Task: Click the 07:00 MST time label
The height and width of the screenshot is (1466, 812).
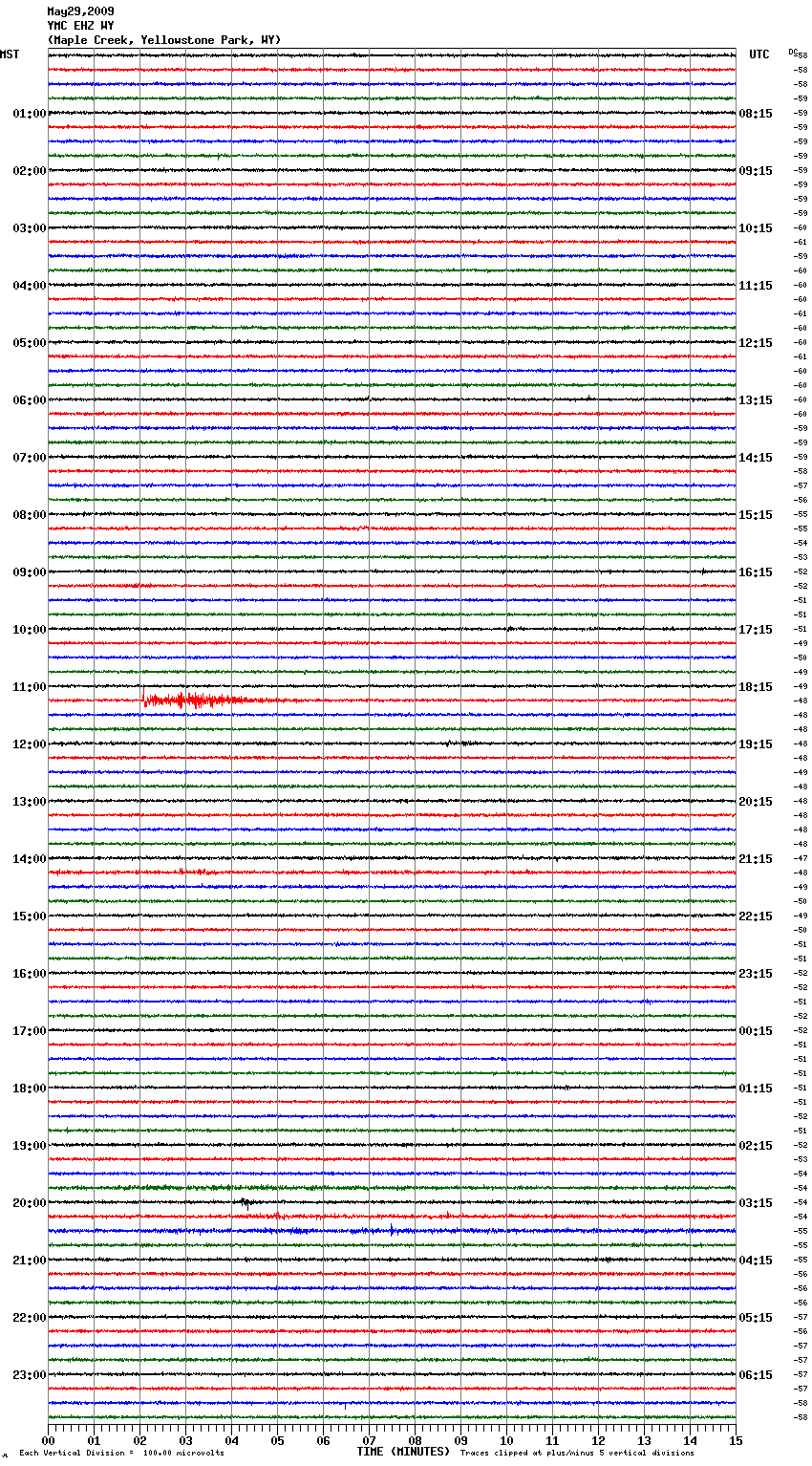Action: 30,458
